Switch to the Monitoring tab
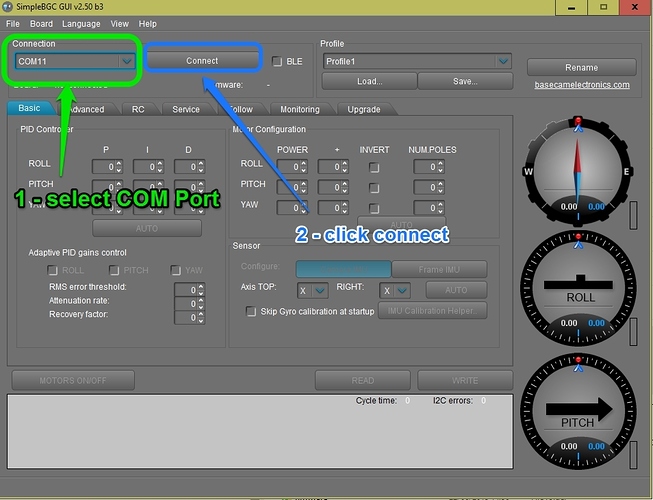 tap(300, 109)
